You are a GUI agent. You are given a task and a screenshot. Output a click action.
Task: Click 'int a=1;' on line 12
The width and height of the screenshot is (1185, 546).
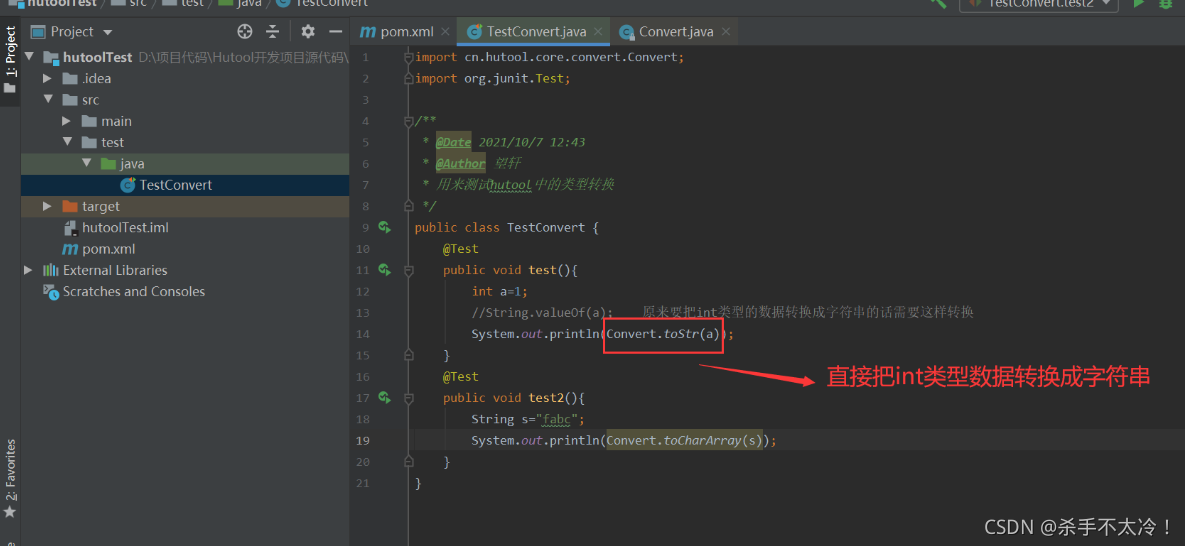point(500,291)
